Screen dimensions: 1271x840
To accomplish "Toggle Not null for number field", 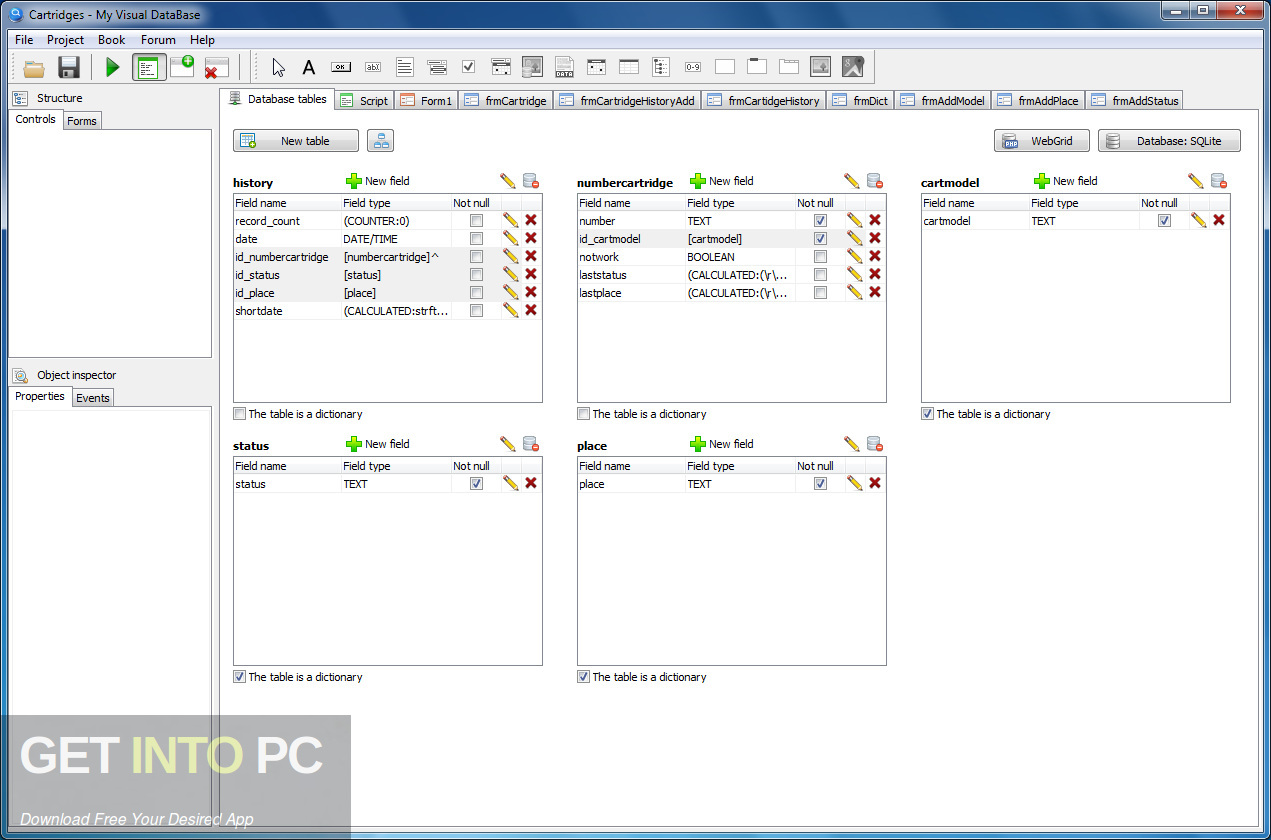I will [x=820, y=221].
